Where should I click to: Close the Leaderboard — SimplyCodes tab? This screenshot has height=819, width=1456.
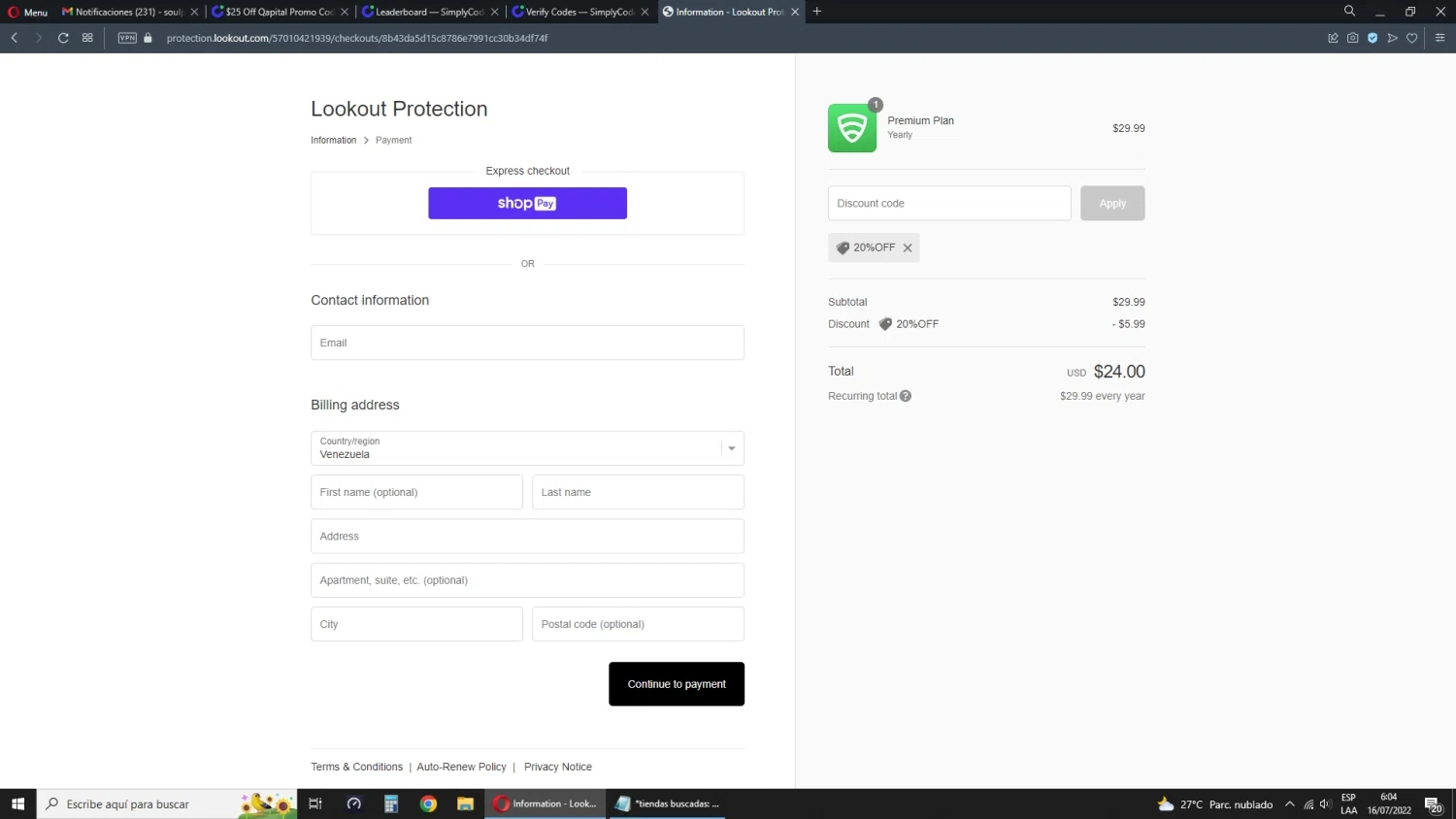(495, 12)
